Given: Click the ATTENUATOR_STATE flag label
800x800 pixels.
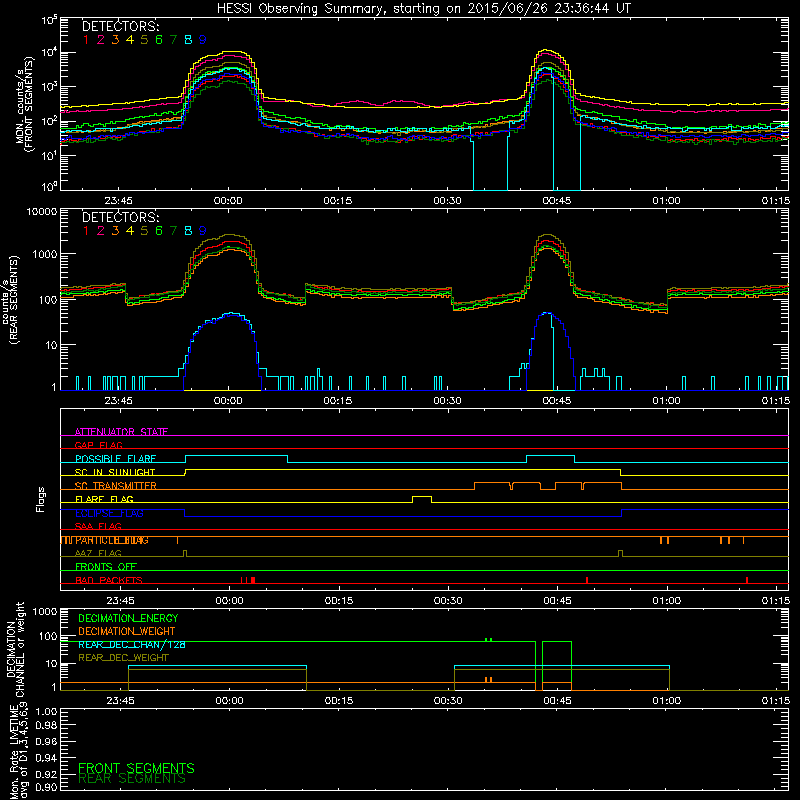Looking at the screenshot, I should pos(121,432).
